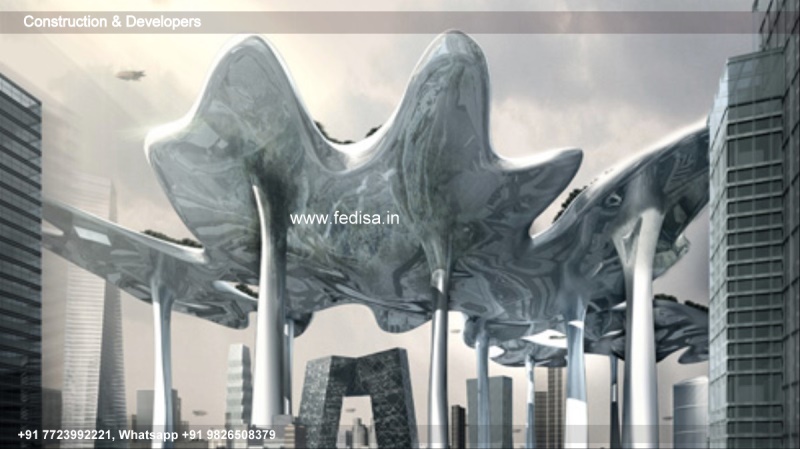Click the airship in the upper-left sky
This screenshot has width=800, height=449.
pyautogui.click(x=129, y=75)
